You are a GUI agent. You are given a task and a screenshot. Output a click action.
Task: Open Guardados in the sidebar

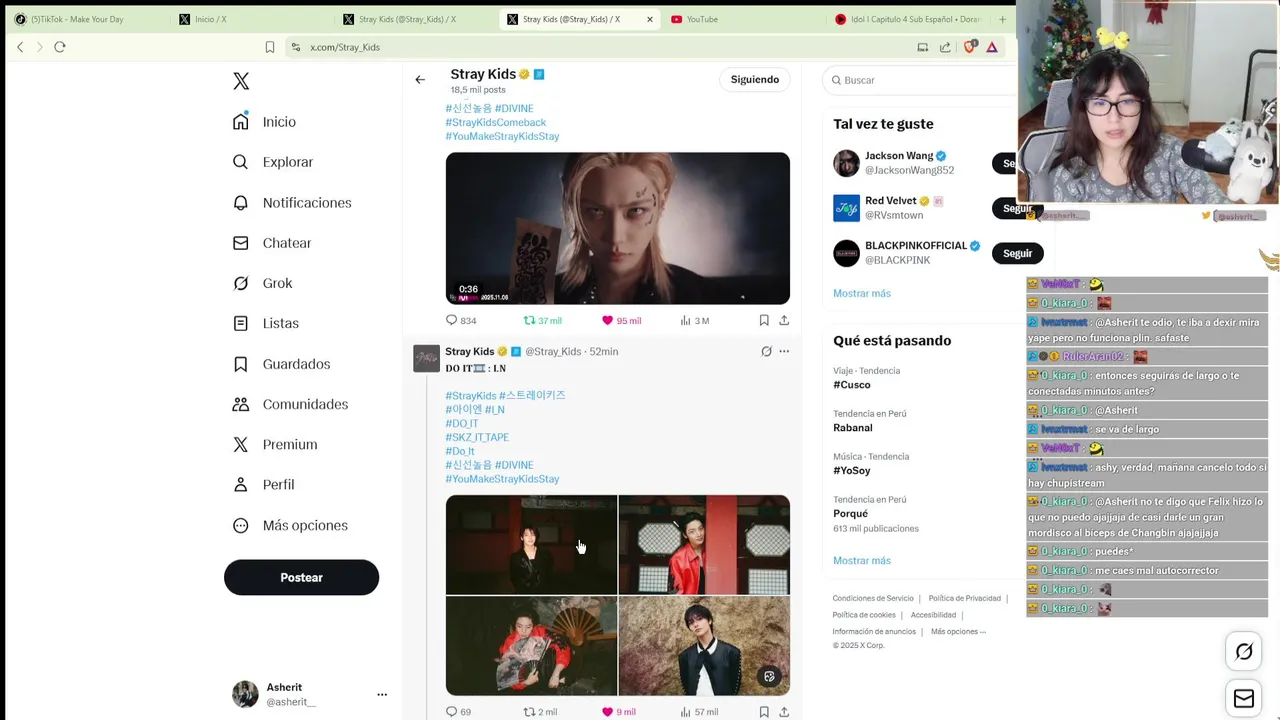pyautogui.click(x=281, y=364)
